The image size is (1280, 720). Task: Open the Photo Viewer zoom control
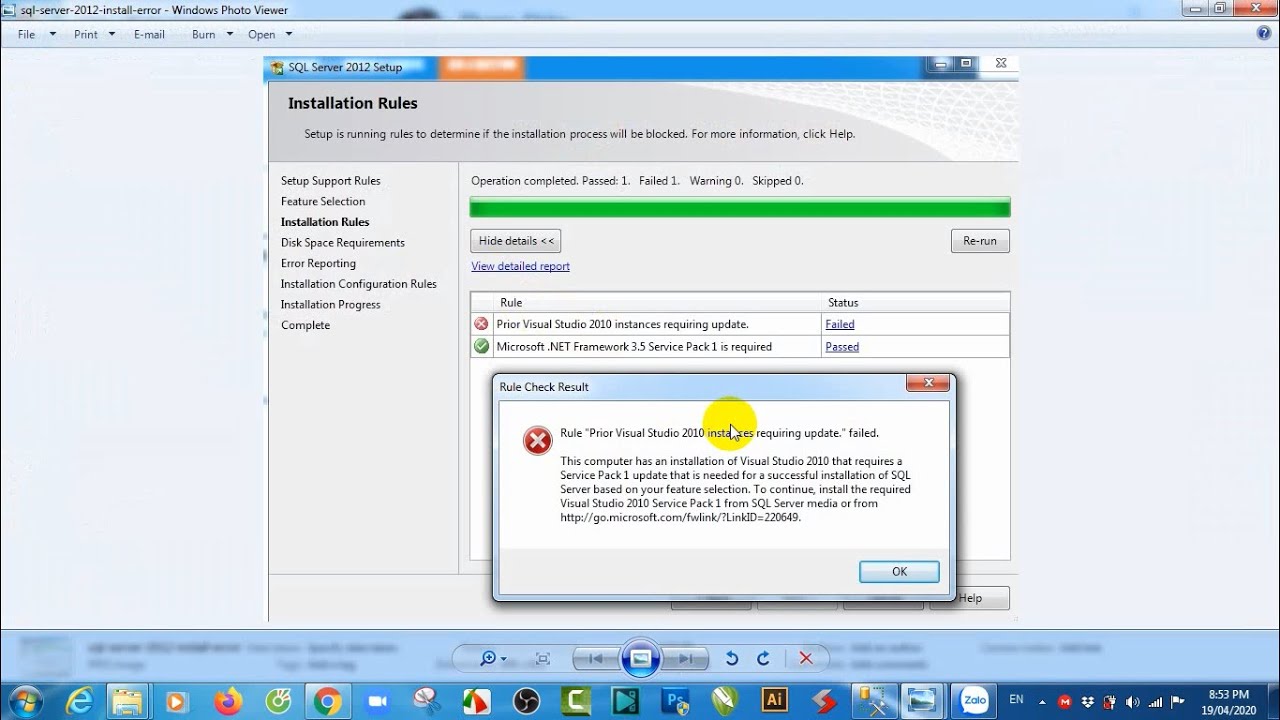click(492, 658)
